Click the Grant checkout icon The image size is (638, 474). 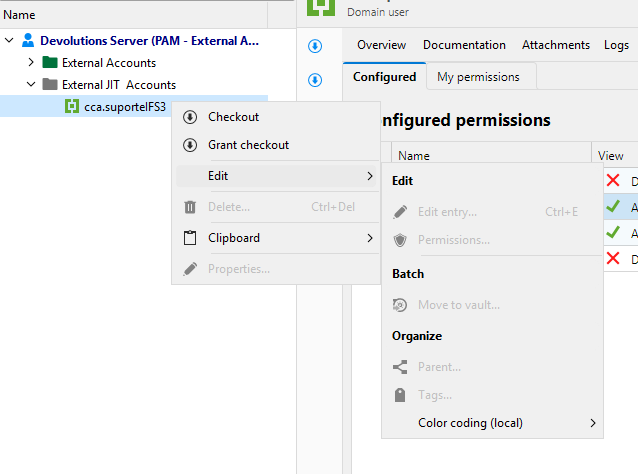tap(190, 145)
